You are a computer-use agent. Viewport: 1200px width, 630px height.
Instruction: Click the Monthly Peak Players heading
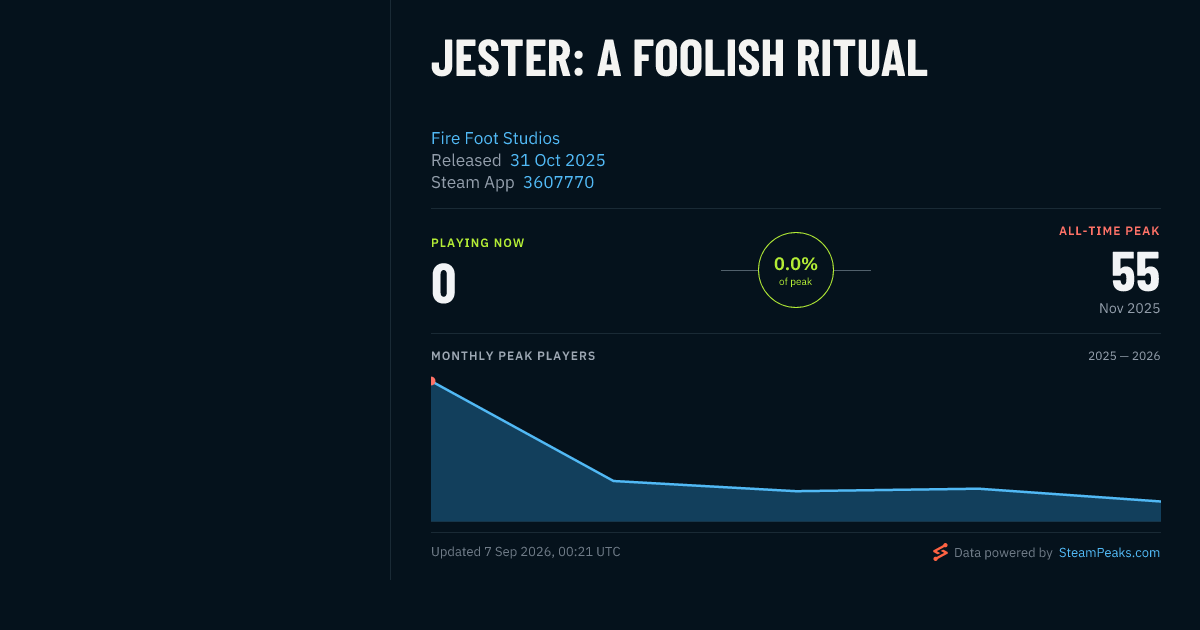click(x=513, y=356)
